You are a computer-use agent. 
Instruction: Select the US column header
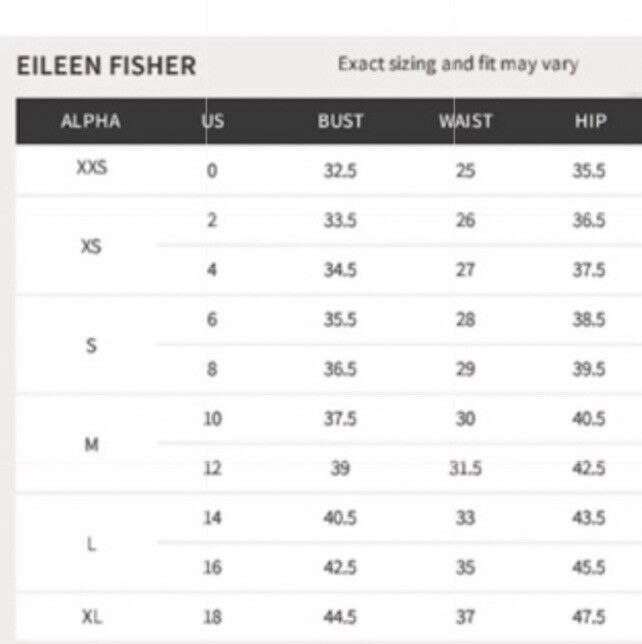(x=213, y=121)
